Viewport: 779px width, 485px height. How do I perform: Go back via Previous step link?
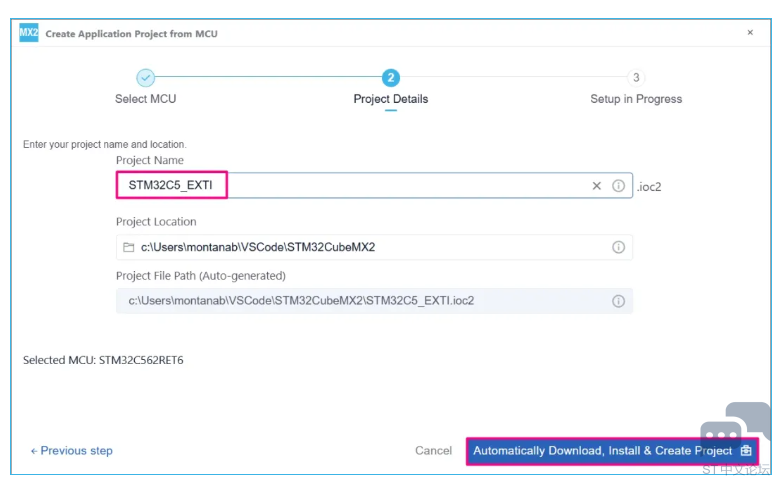tap(72, 451)
